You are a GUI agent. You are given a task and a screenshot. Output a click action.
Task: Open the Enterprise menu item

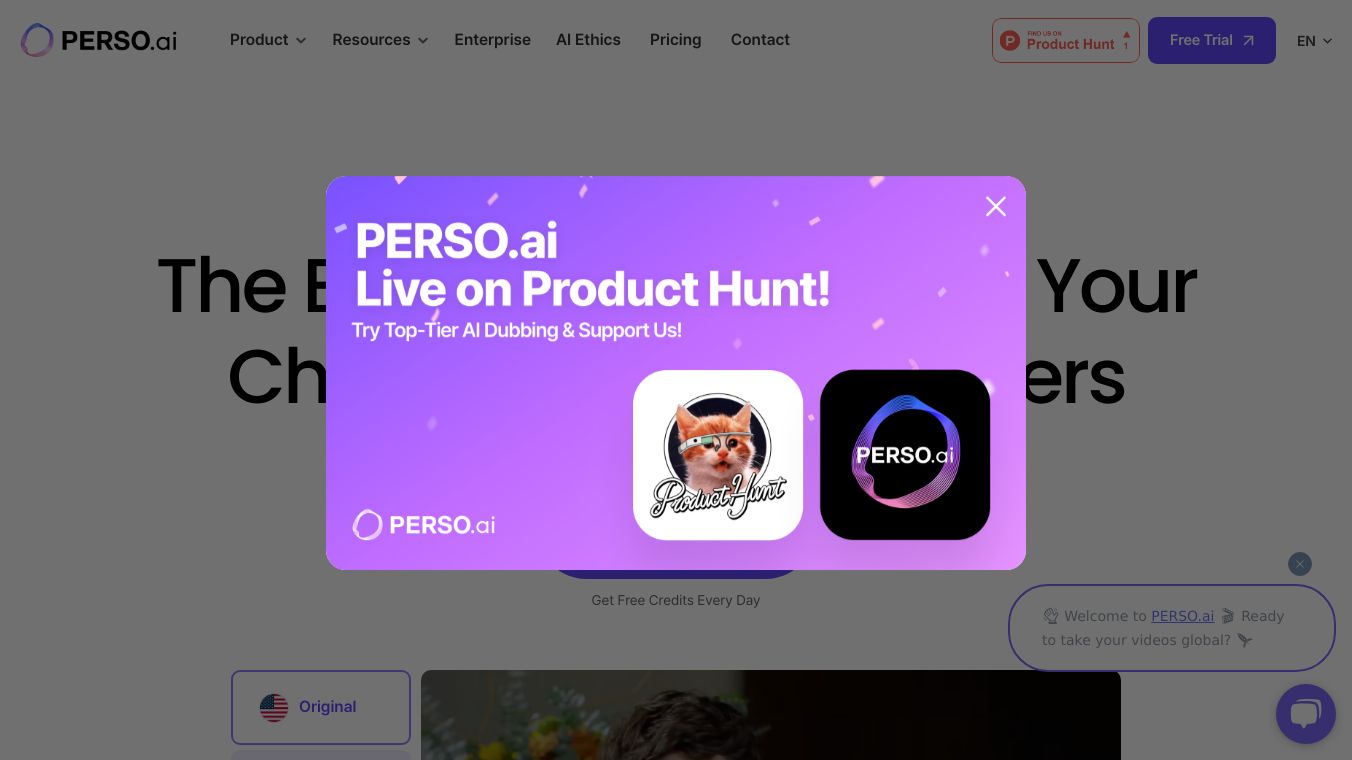pos(492,40)
